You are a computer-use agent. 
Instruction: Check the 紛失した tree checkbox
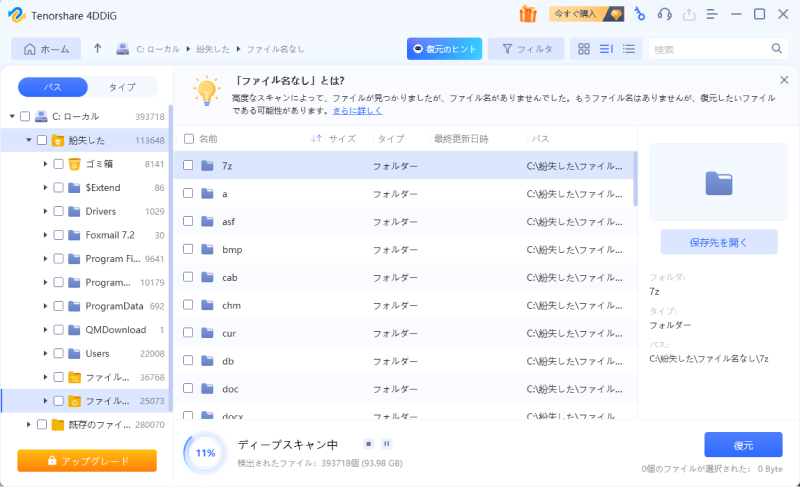click(42, 140)
